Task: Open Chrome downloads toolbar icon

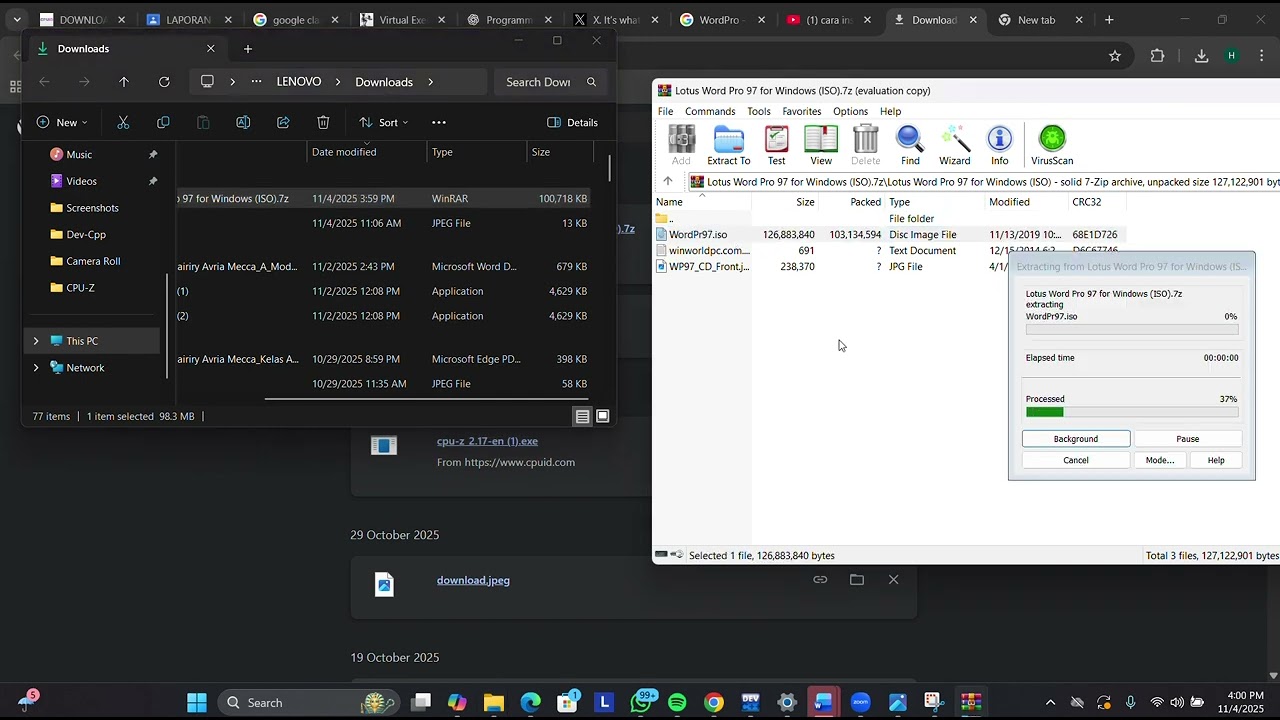Action: point(1202,56)
